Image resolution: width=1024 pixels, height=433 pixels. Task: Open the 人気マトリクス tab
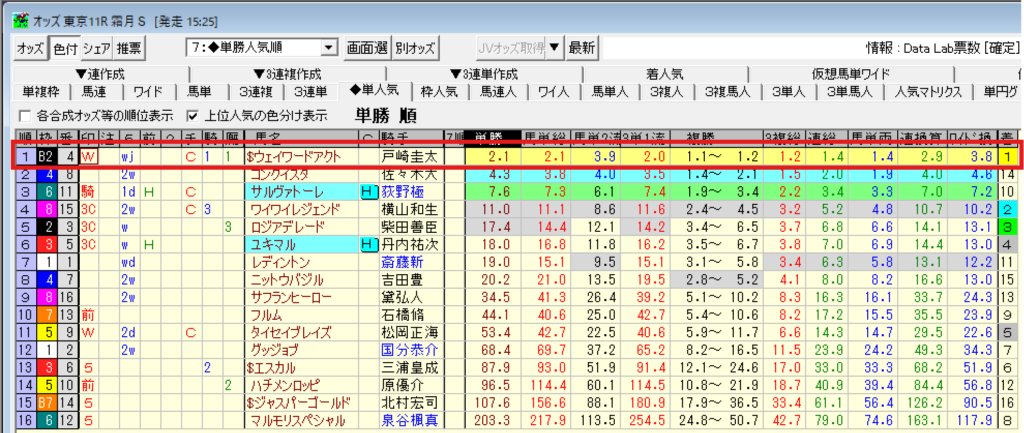coord(929,92)
